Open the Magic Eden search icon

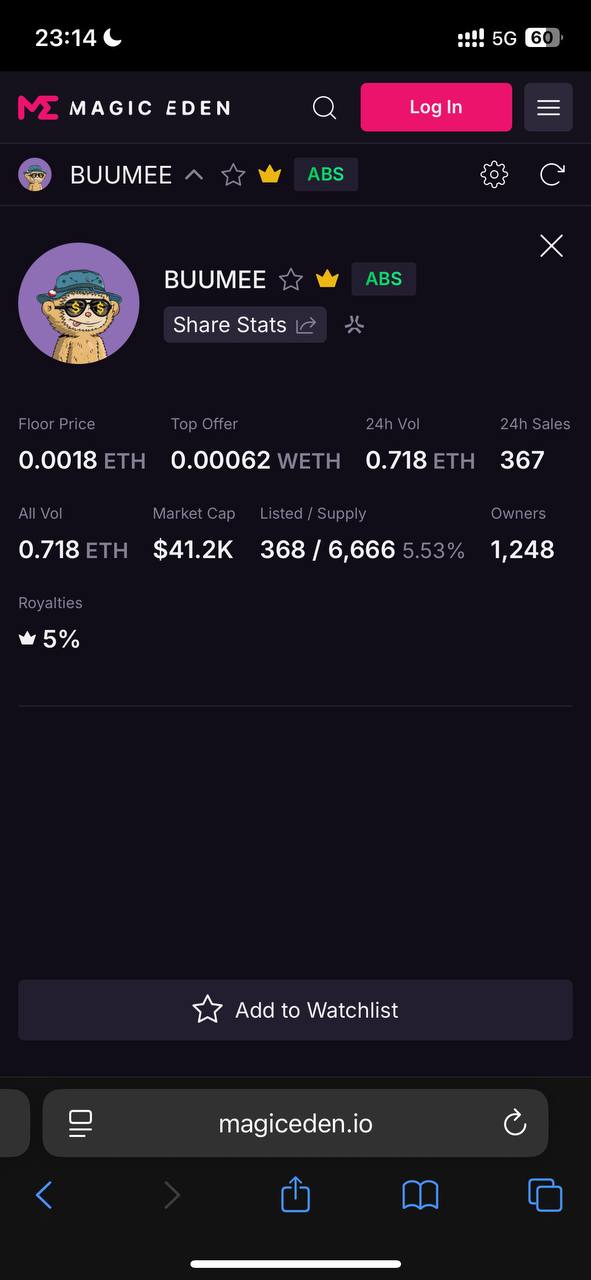[x=324, y=107]
